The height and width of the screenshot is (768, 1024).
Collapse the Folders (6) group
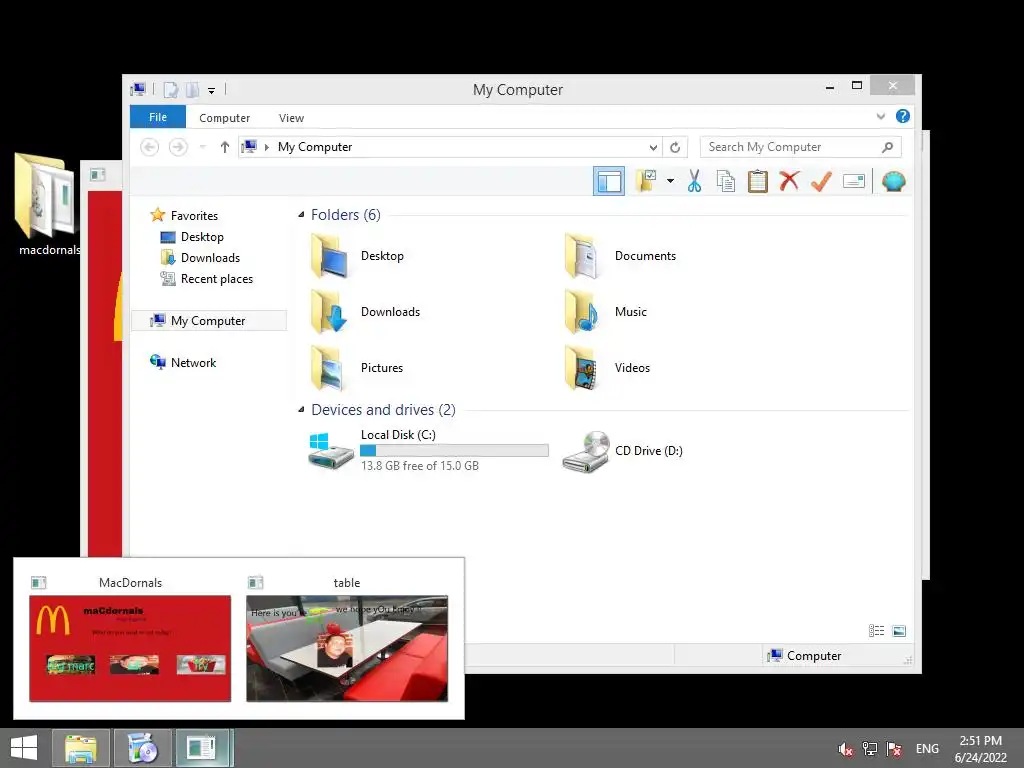point(301,214)
